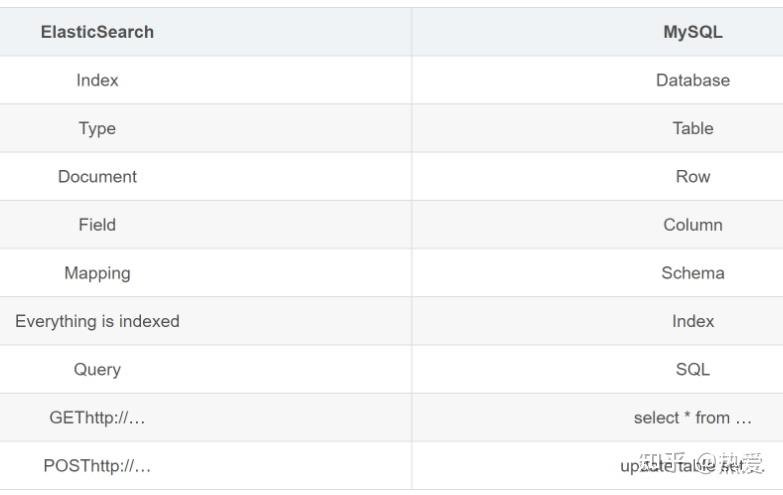The width and height of the screenshot is (783, 495).
Task: Select the Document cell
Action: (97, 176)
